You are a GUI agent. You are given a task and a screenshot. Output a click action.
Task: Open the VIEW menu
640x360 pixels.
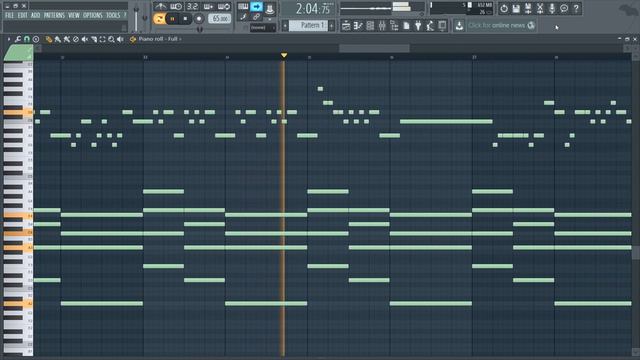point(74,16)
